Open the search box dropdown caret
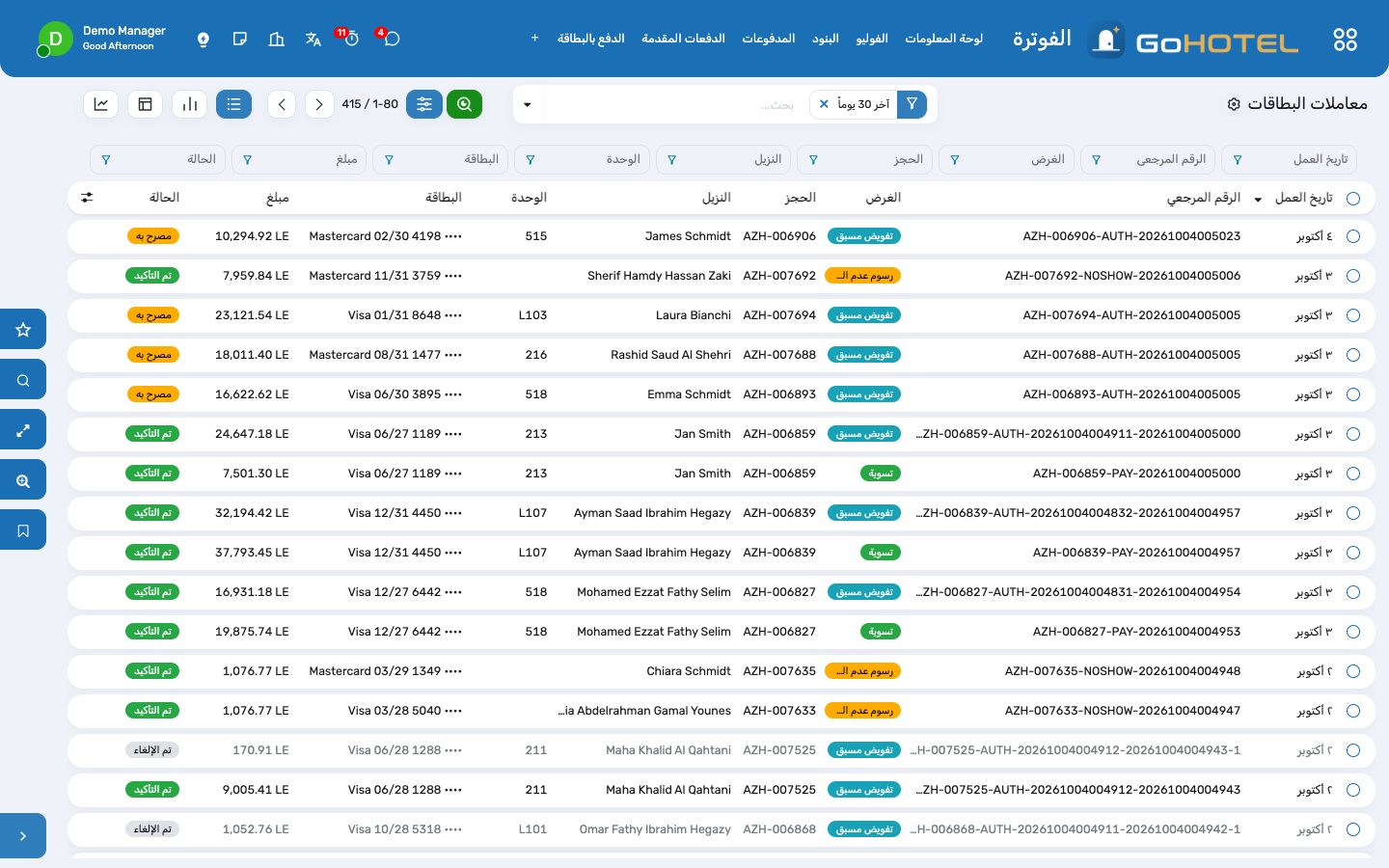This screenshot has height=868, width=1389. pyautogui.click(x=528, y=104)
